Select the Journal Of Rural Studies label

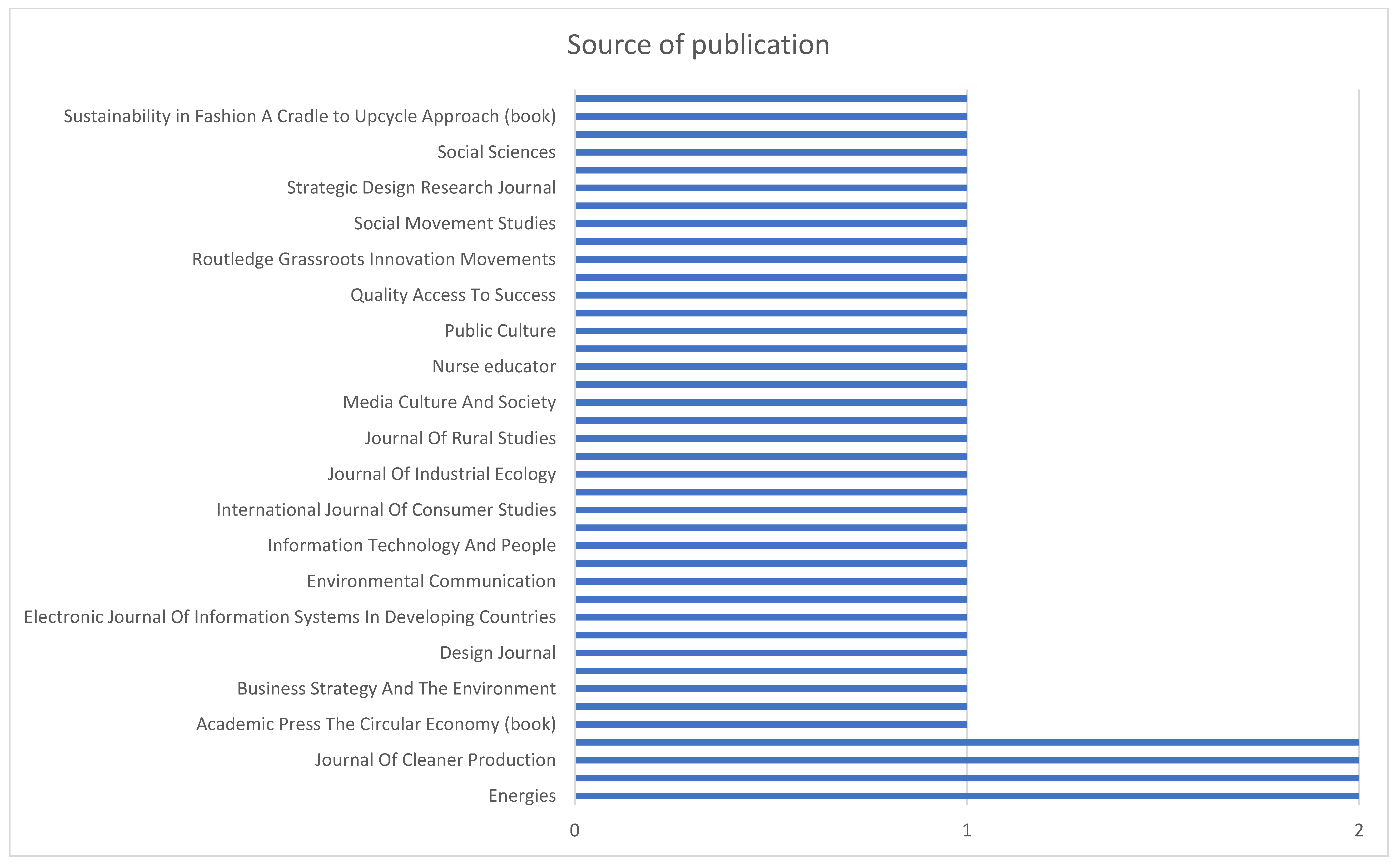(x=460, y=438)
